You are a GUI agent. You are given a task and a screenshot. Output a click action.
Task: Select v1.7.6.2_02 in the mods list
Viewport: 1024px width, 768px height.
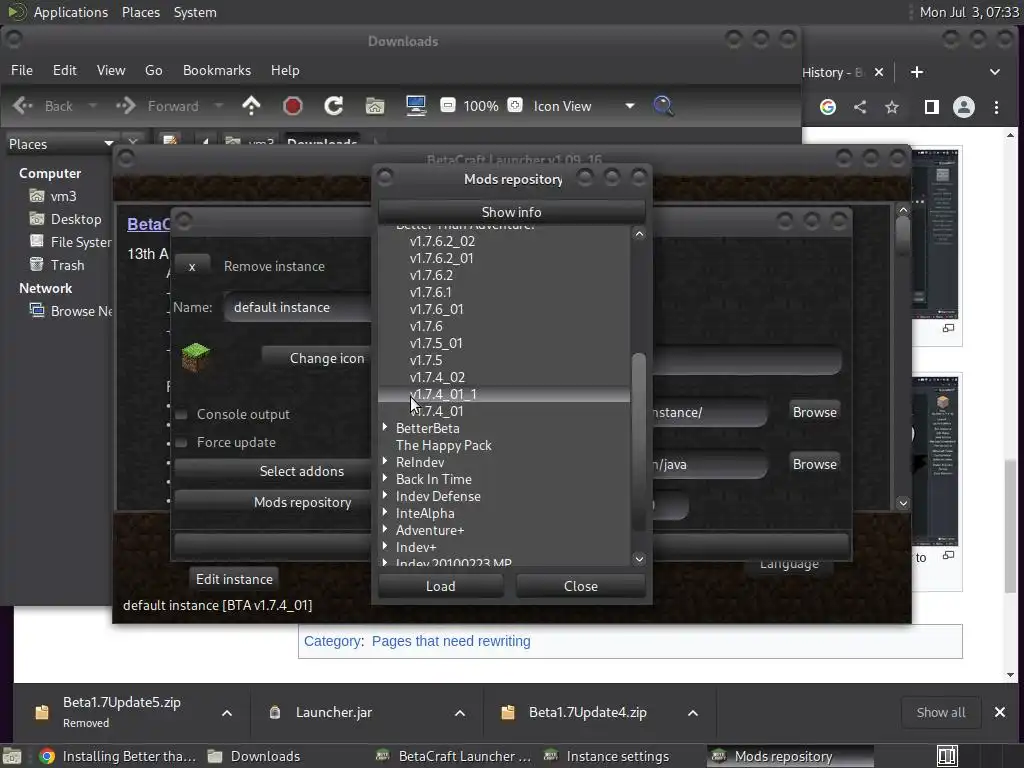tap(442, 242)
